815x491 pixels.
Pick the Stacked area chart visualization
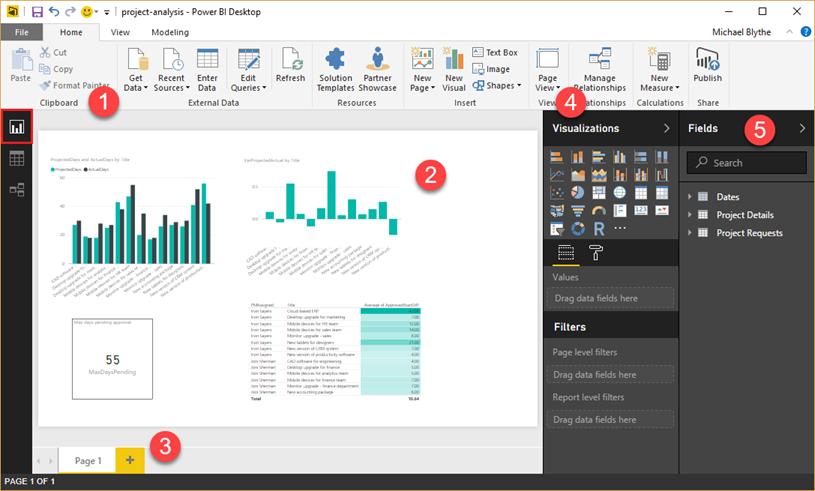pyautogui.click(x=599, y=175)
